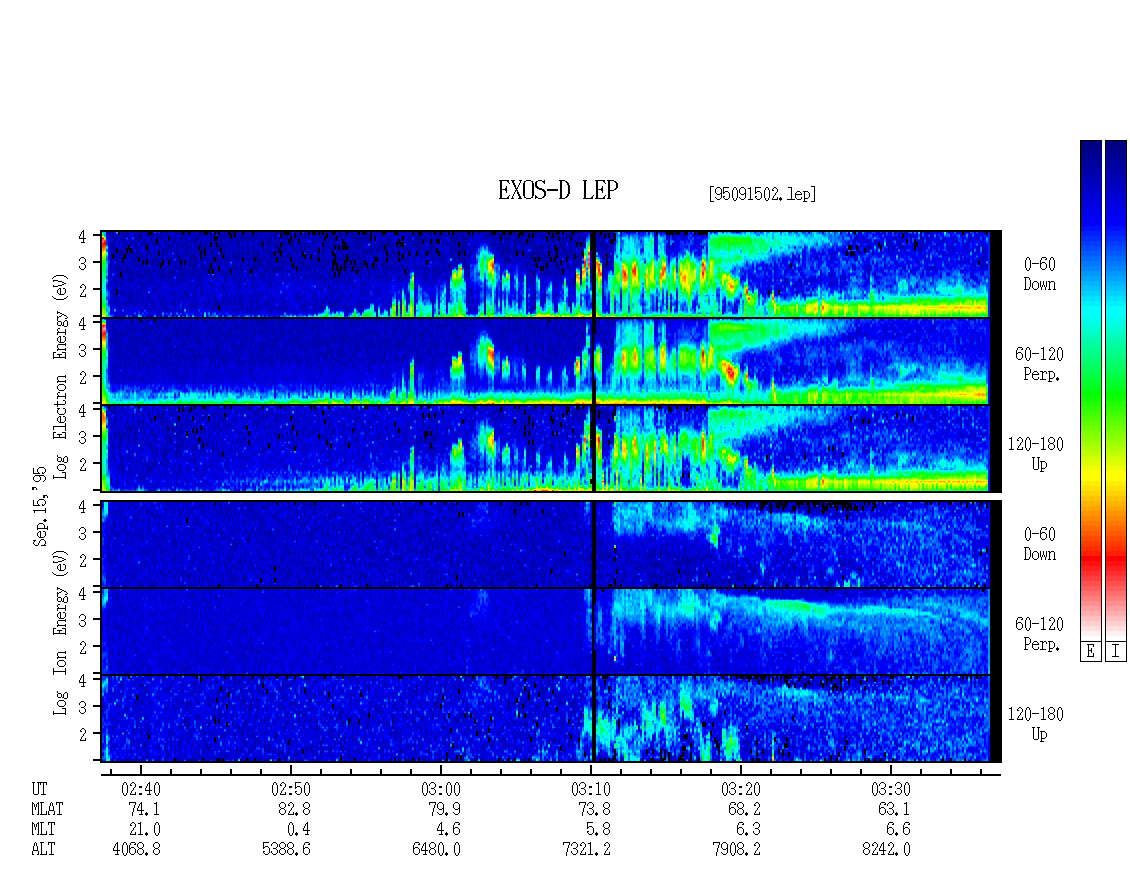Click the UT row label
1130x875 pixels.
pos(39,789)
